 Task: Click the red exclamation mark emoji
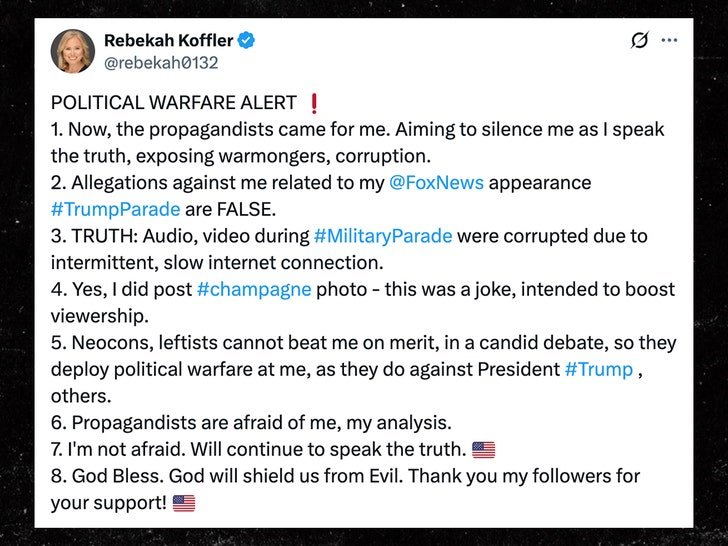pos(314,103)
